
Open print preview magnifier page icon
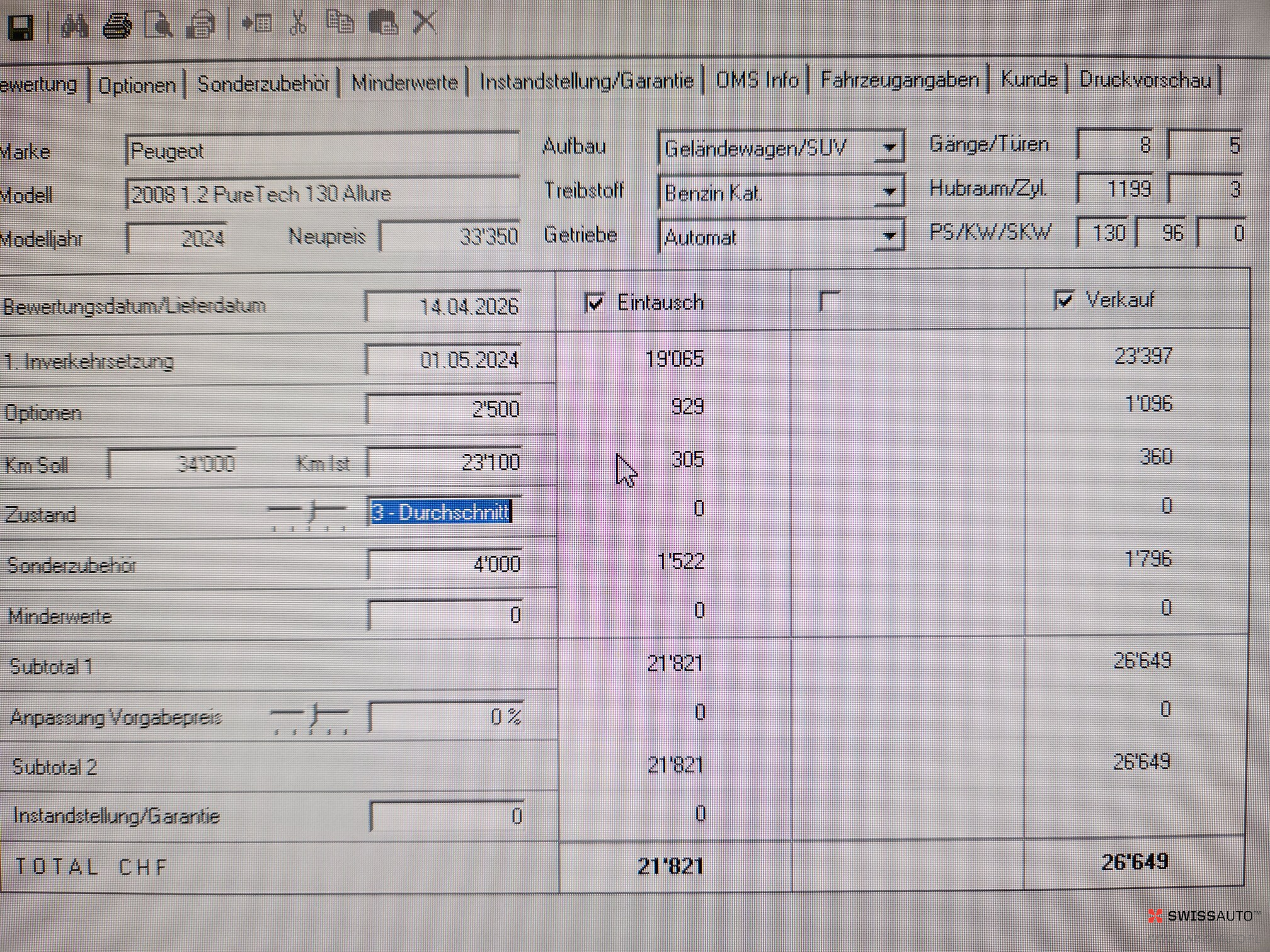click(x=158, y=26)
